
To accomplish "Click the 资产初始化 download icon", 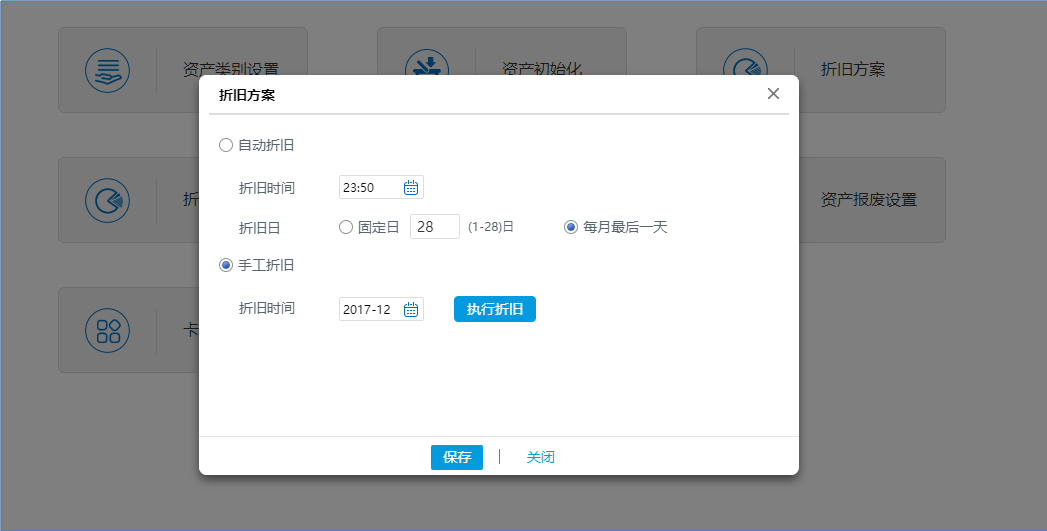I will (427, 63).
